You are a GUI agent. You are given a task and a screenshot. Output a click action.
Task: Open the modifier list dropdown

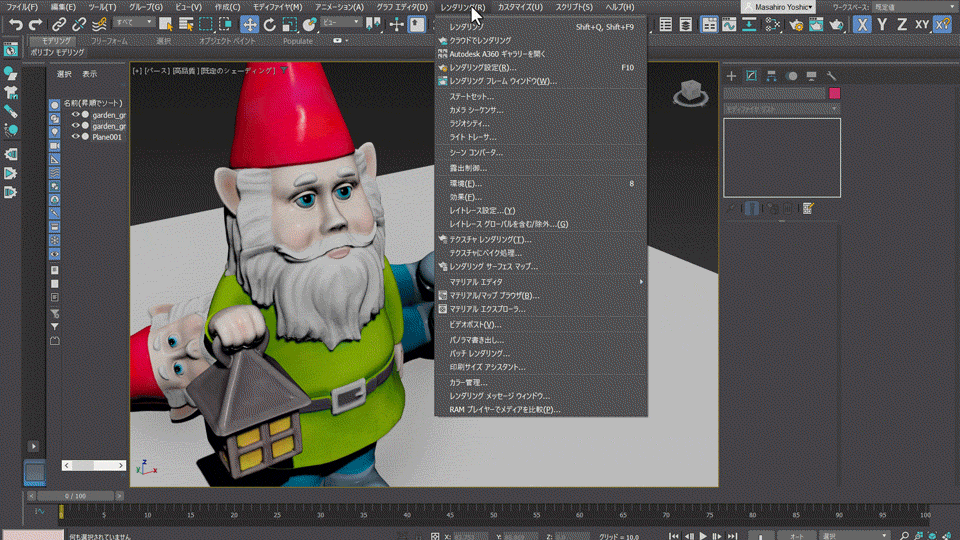coord(781,109)
